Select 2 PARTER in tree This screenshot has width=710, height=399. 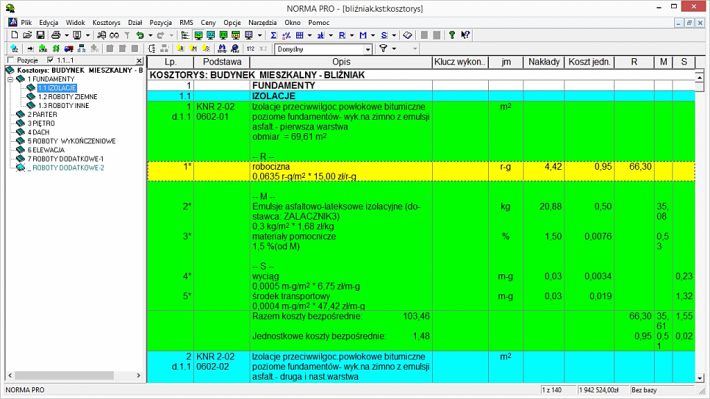point(42,115)
